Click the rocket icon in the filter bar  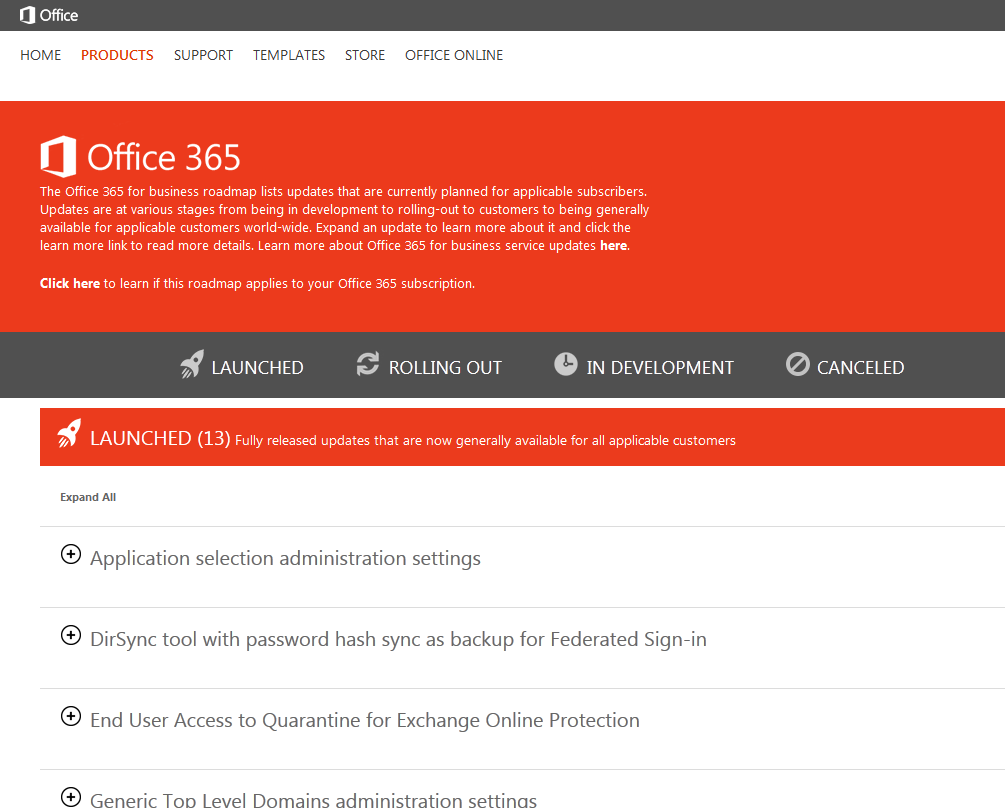click(x=192, y=364)
